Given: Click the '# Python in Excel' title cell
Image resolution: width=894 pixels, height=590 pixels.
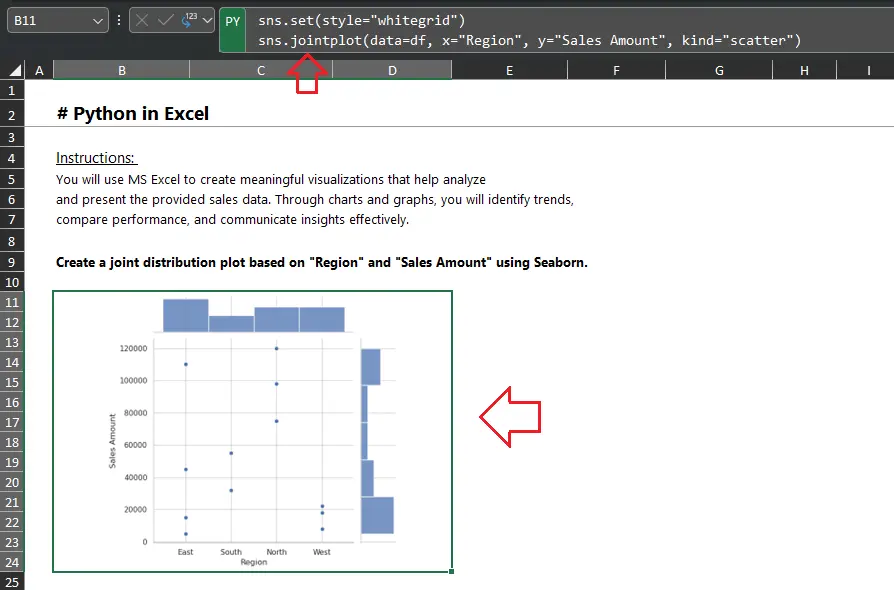Looking at the screenshot, I should [x=133, y=114].
